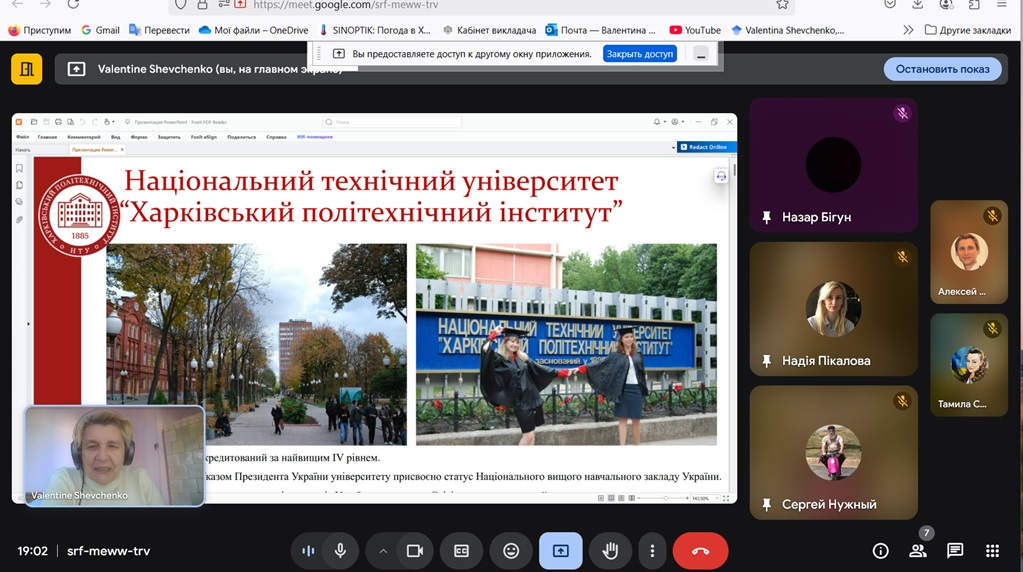The width and height of the screenshot is (1023, 572).
Task: Open chat with everyone icon
Action: pos(955,551)
